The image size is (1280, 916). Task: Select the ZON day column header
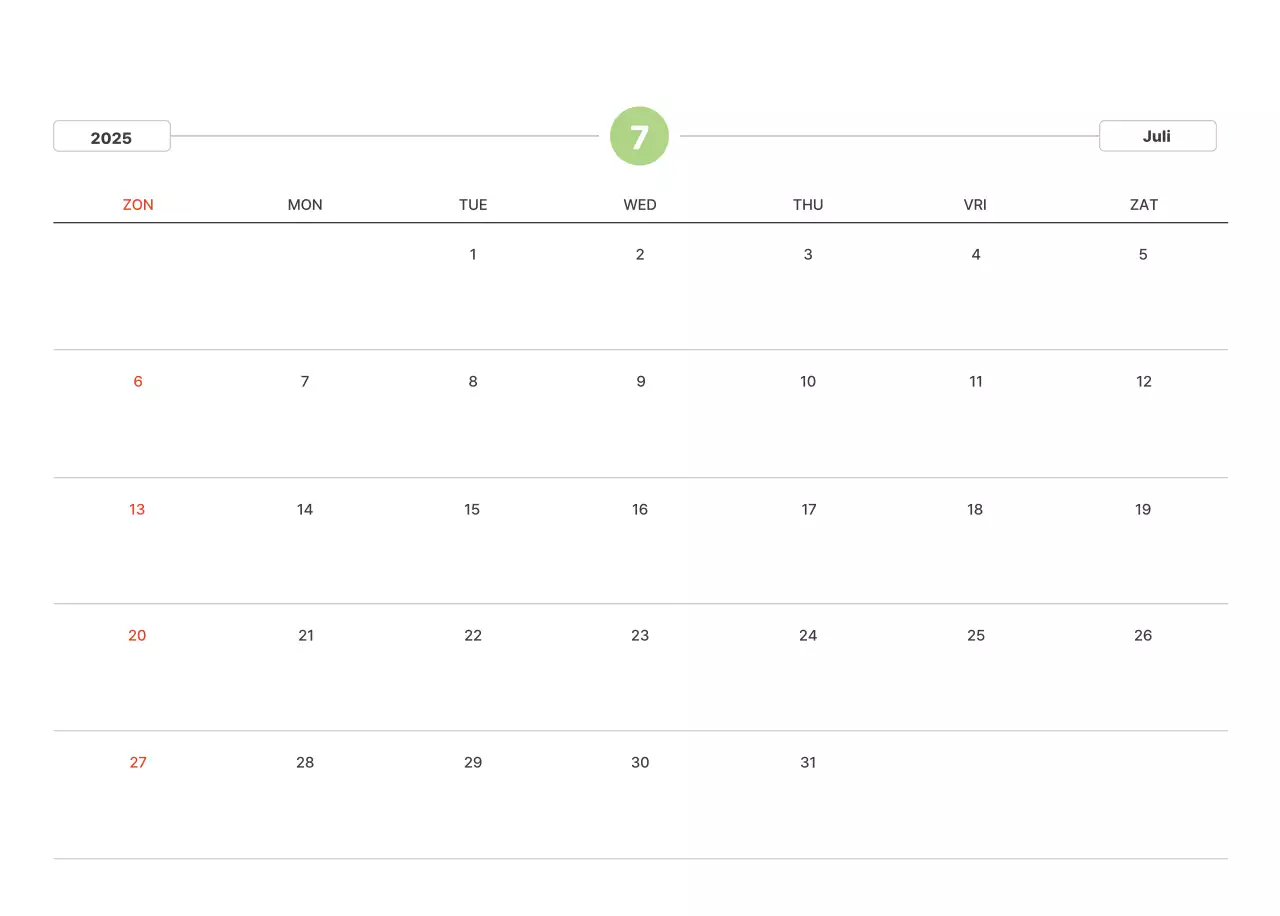[138, 205]
